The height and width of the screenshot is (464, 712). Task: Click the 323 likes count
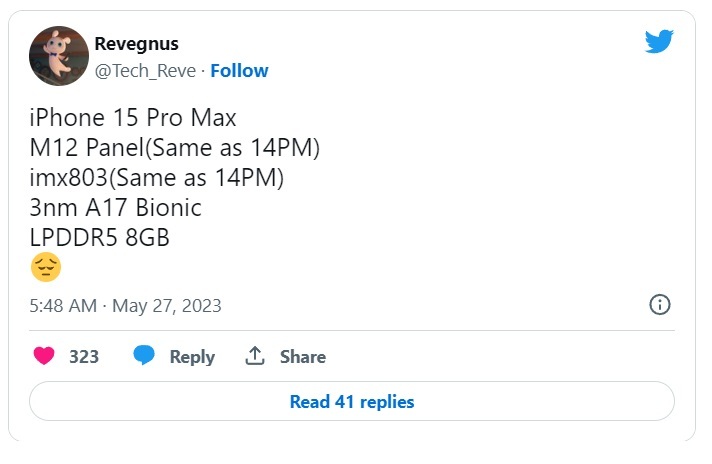pyautogui.click(x=84, y=357)
